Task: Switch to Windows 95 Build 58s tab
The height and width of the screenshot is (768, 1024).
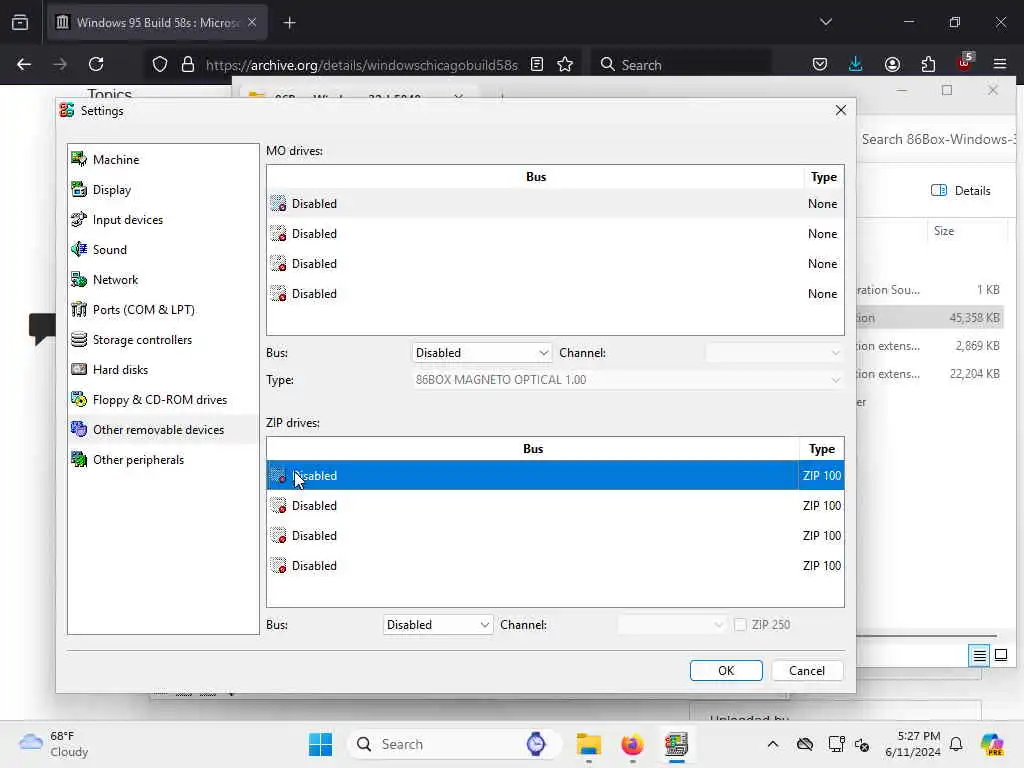Action: [x=157, y=23]
